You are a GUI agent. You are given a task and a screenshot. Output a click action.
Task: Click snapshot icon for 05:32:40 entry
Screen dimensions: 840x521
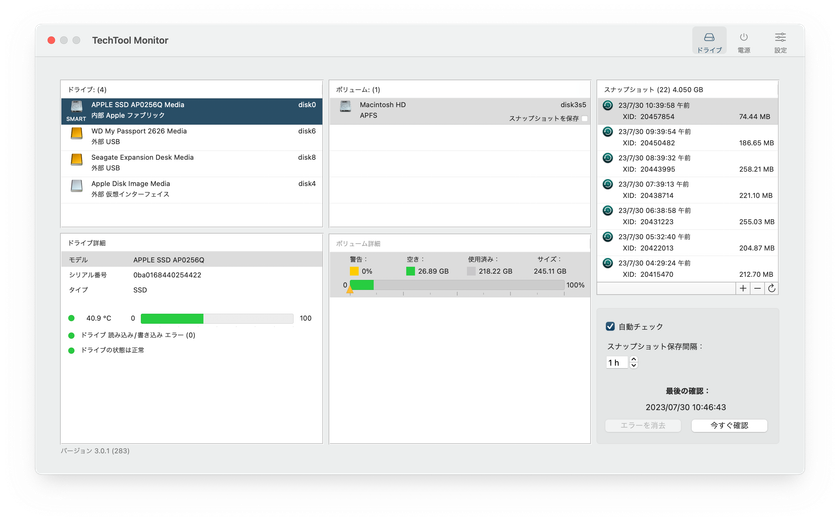tap(608, 236)
